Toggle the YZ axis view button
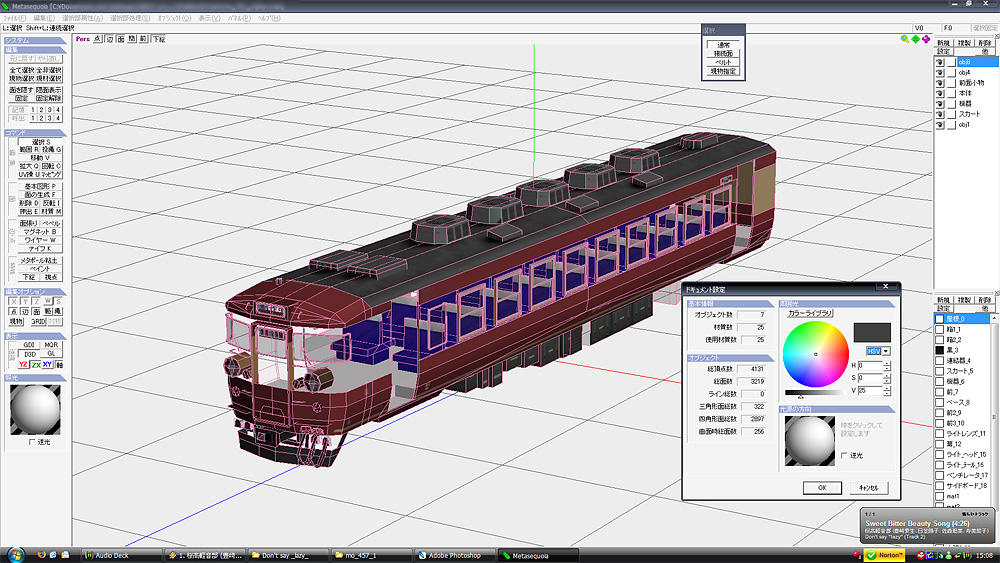The image size is (1000, 563). [x=24, y=365]
